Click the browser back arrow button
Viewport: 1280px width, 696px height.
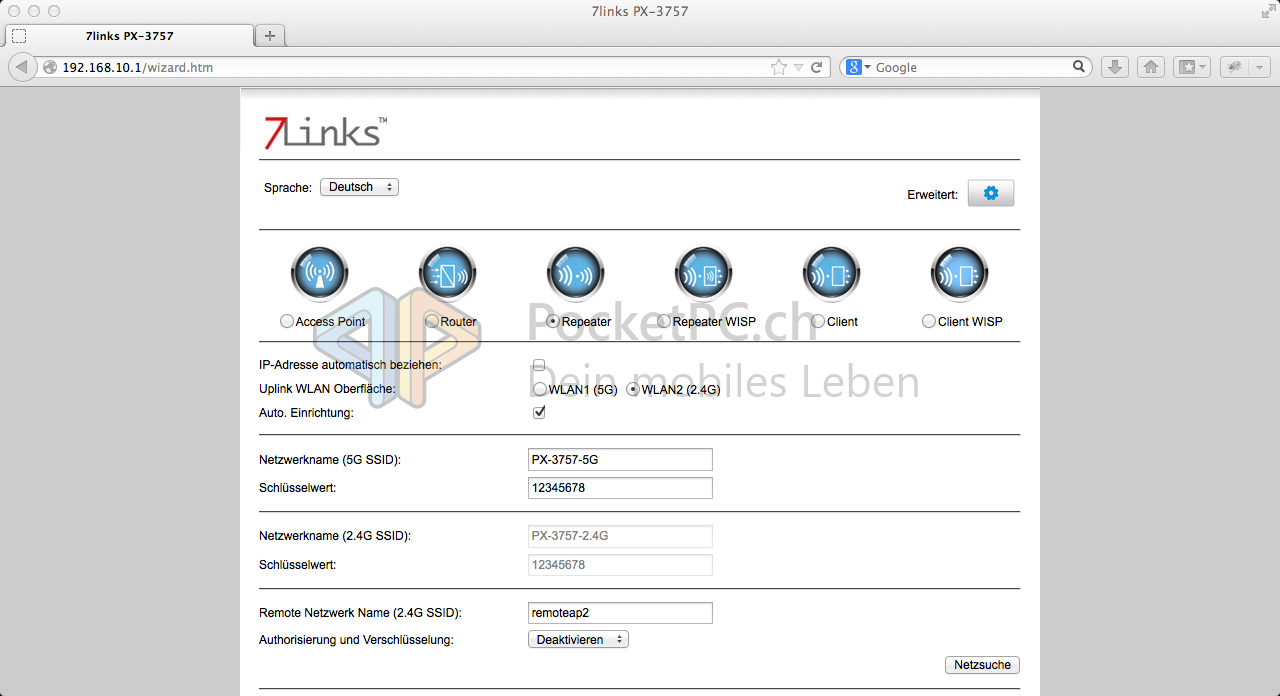pos(22,67)
